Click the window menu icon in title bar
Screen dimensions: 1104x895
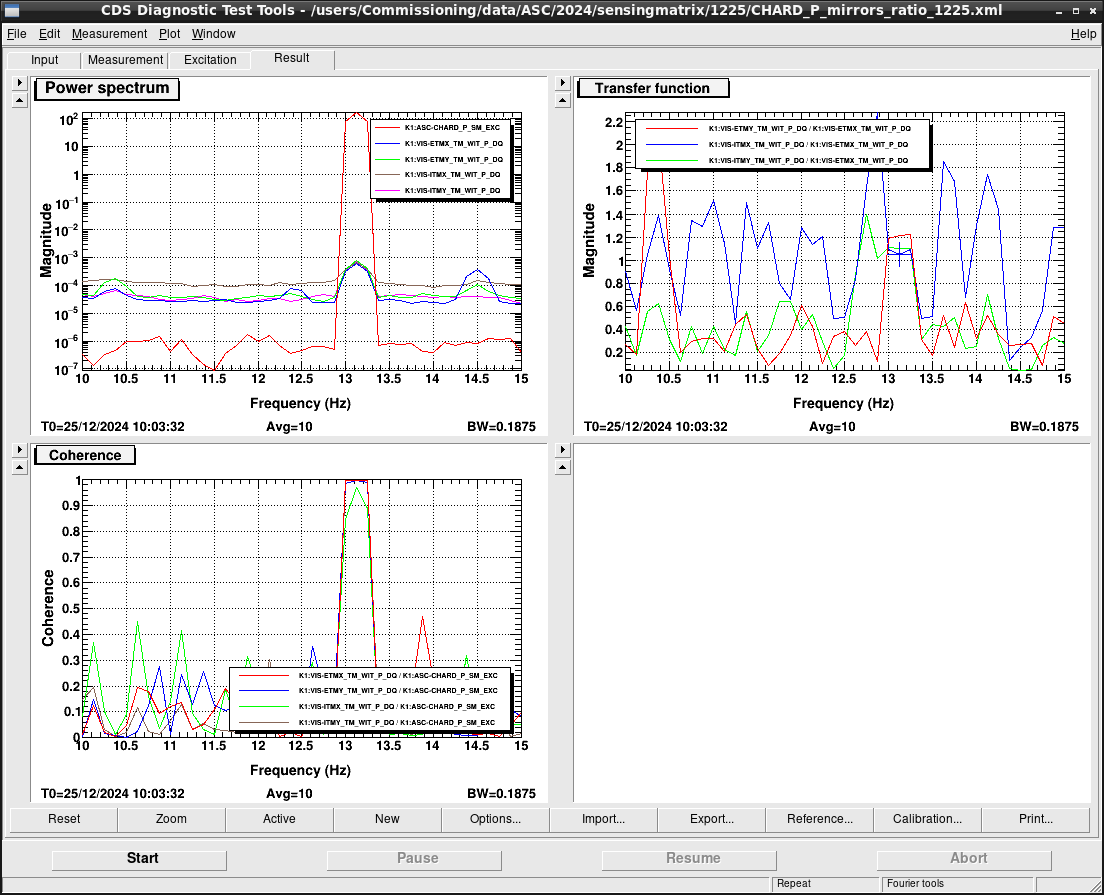pos(11,11)
